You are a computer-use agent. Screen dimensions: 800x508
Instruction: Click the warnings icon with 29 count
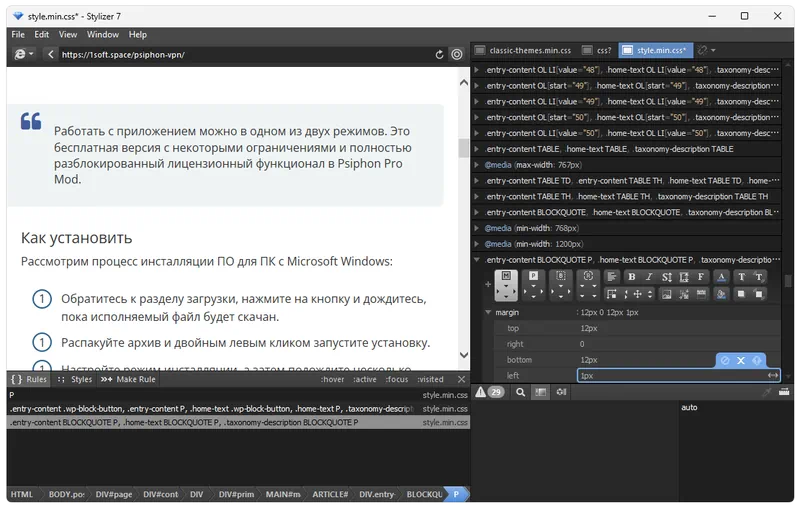(x=489, y=392)
